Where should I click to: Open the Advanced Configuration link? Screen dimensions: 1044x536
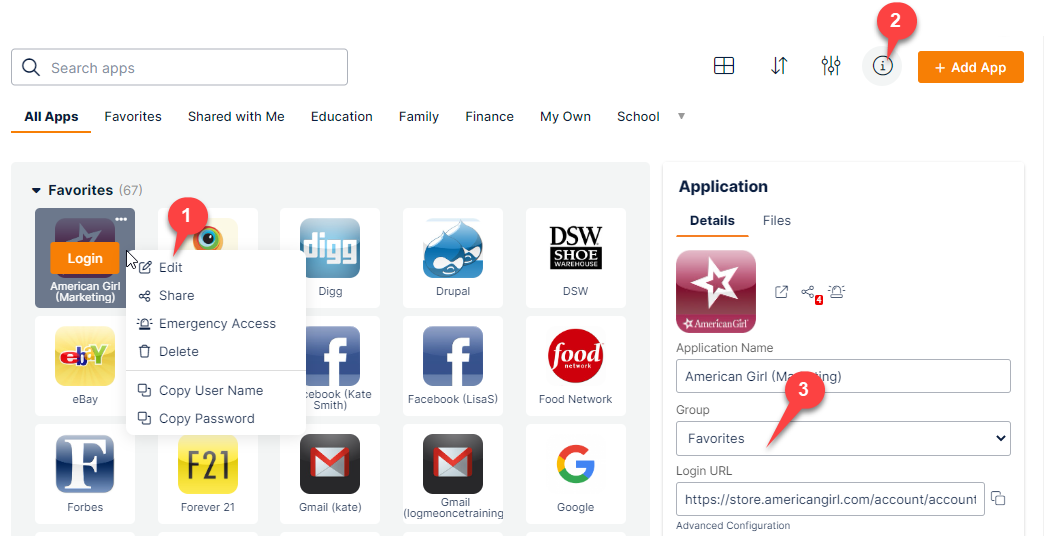(x=733, y=525)
